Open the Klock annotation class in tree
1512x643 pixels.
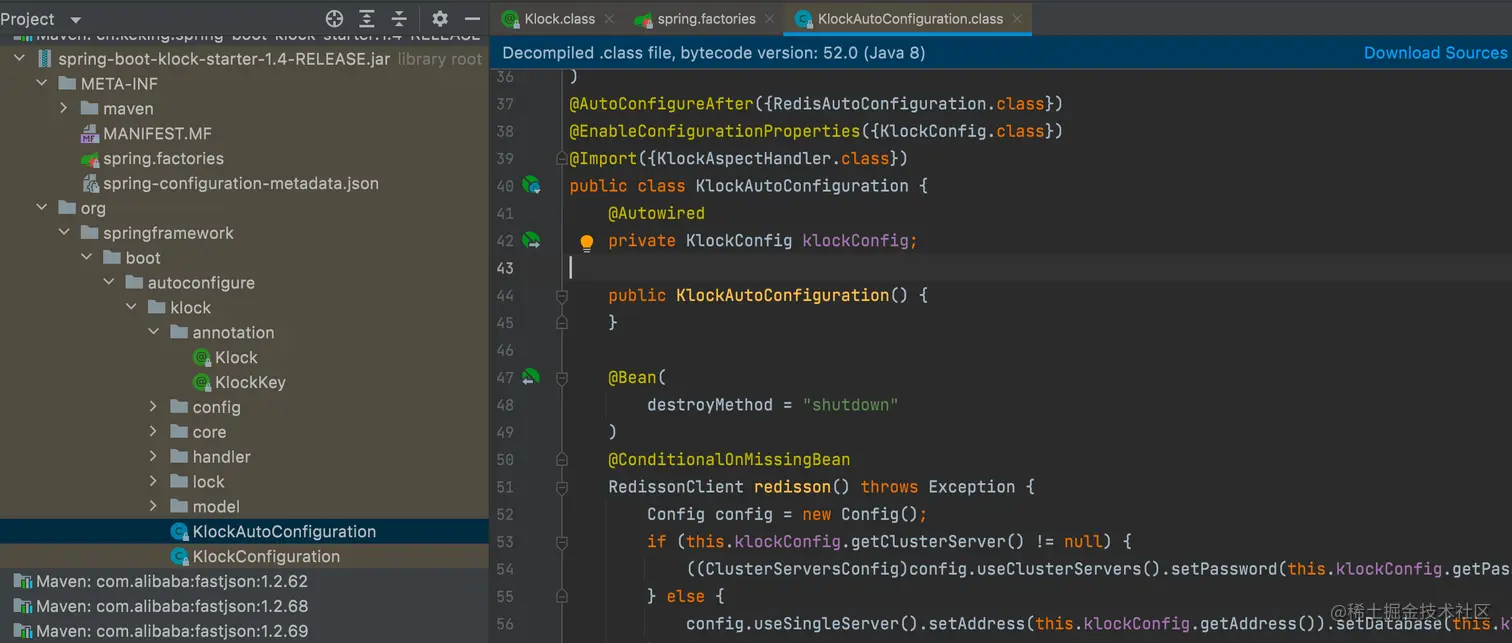click(x=236, y=357)
